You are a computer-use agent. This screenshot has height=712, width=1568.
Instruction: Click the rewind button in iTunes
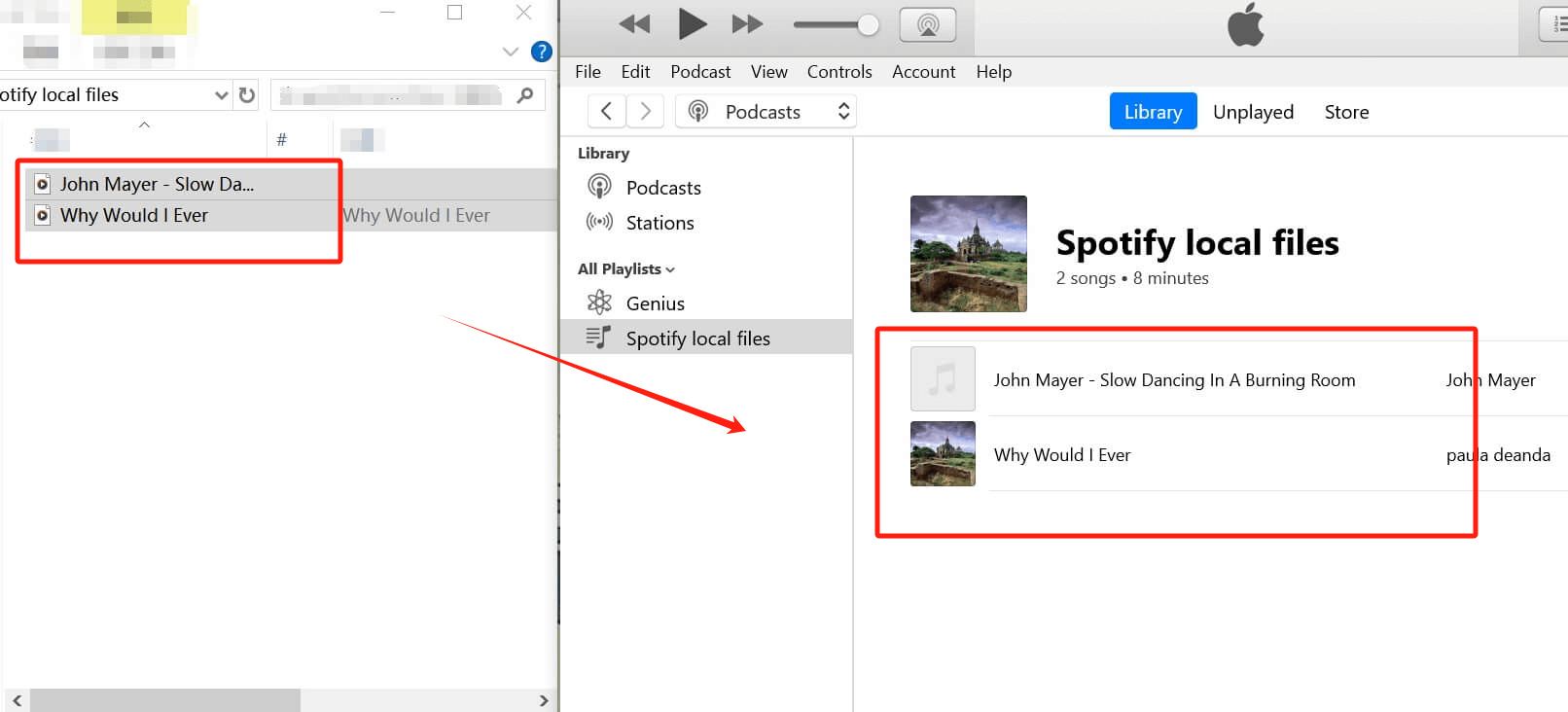634,24
